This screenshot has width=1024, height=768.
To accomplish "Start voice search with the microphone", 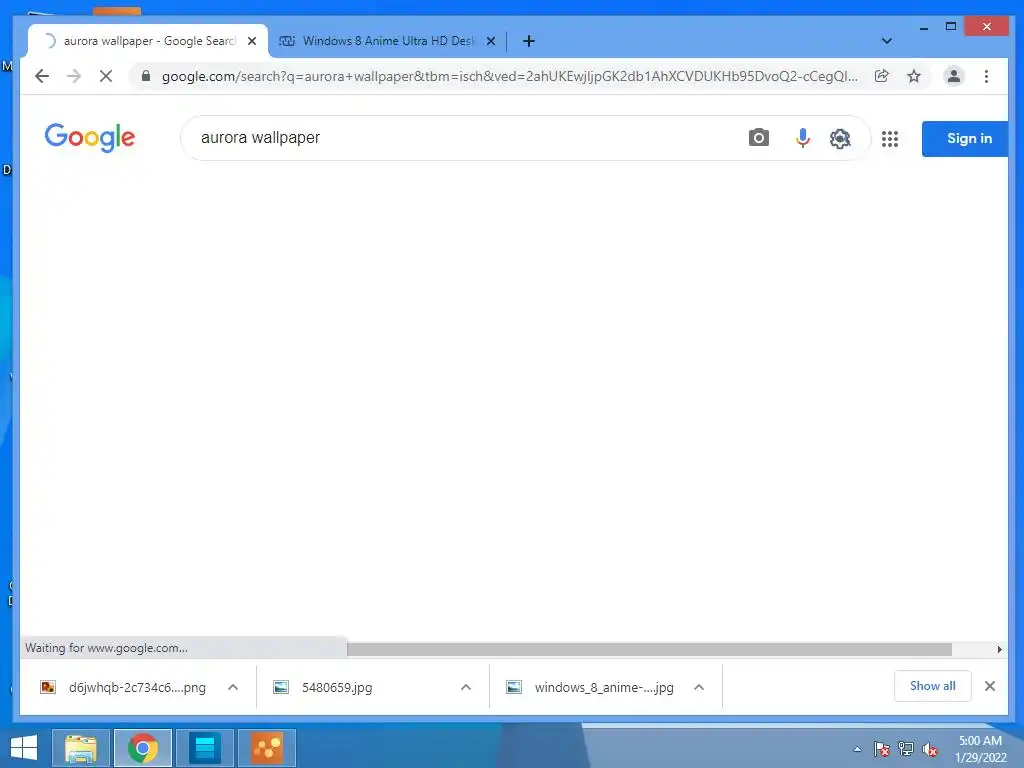I will (803, 138).
